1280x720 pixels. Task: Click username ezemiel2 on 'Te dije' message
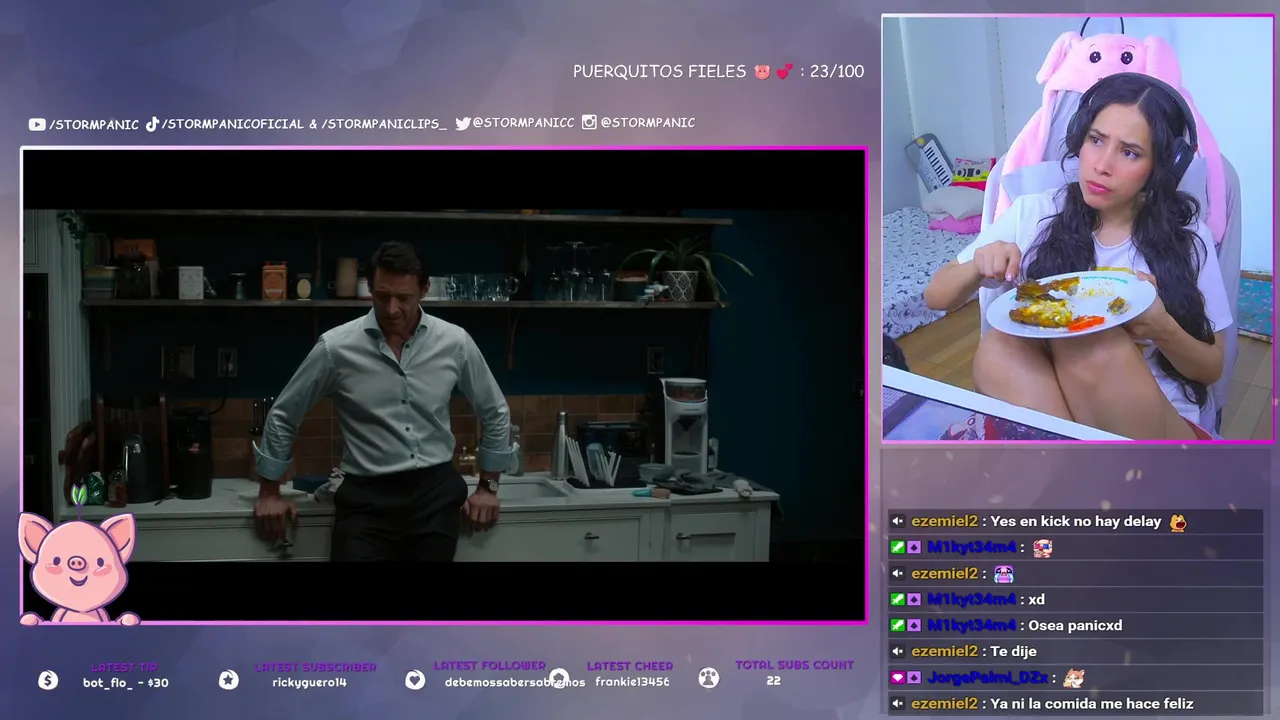[x=944, y=651]
